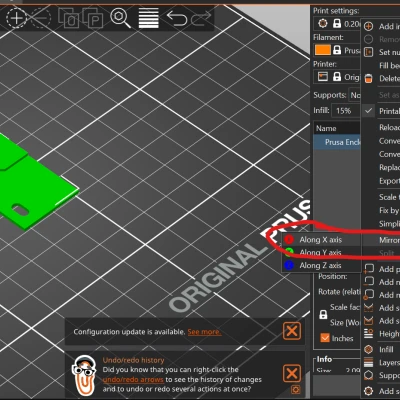Screen dimensions: 400x400
Task: Choose Scale entry in context menu
Action: click(x=381, y=197)
